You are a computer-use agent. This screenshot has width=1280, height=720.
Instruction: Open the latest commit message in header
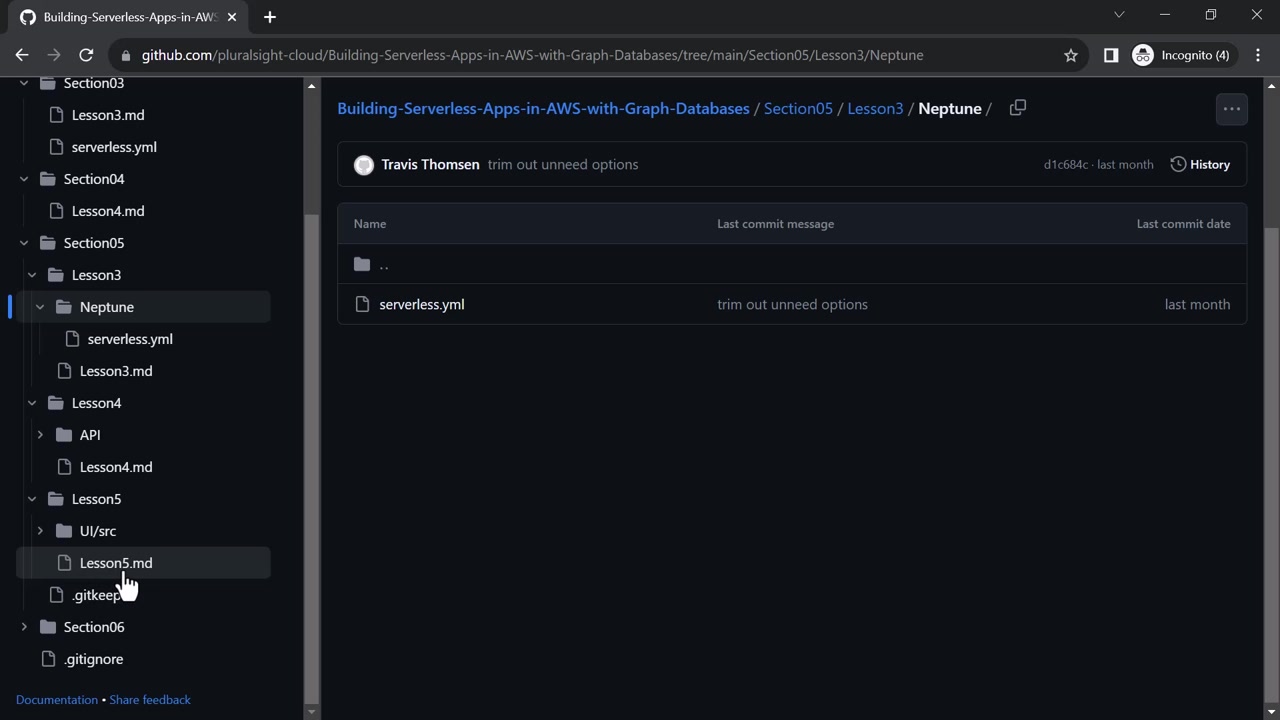563,164
